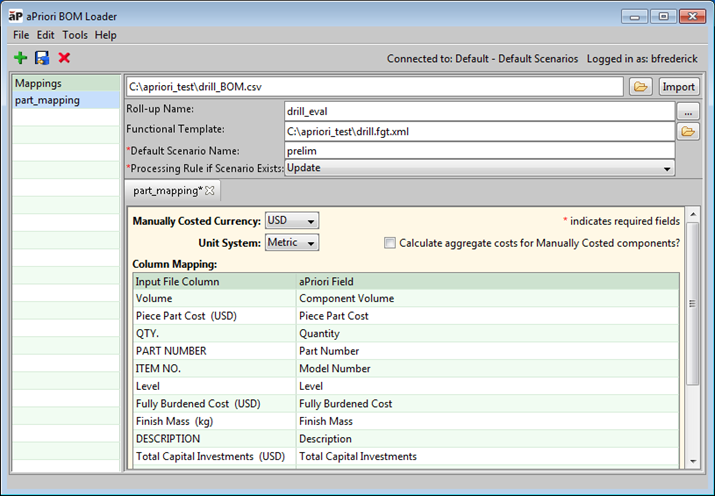Click the Default Scenario Name field
Image resolution: width=715 pixels, height=496 pixels.
pyautogui.click(x=479, y=150)
